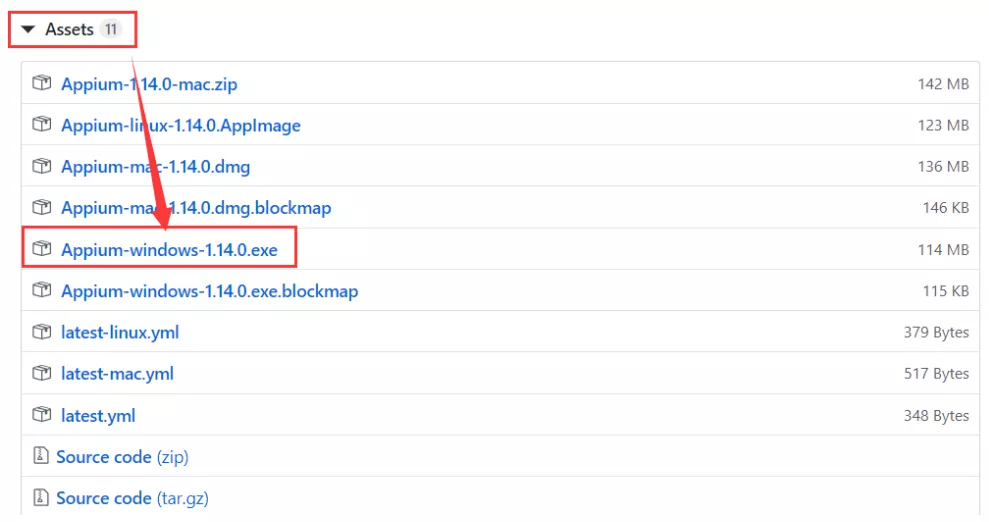This screenshot has width=989, height=522.
Task: Select the 114 MB size text
Action: click(x=943, y=250)
